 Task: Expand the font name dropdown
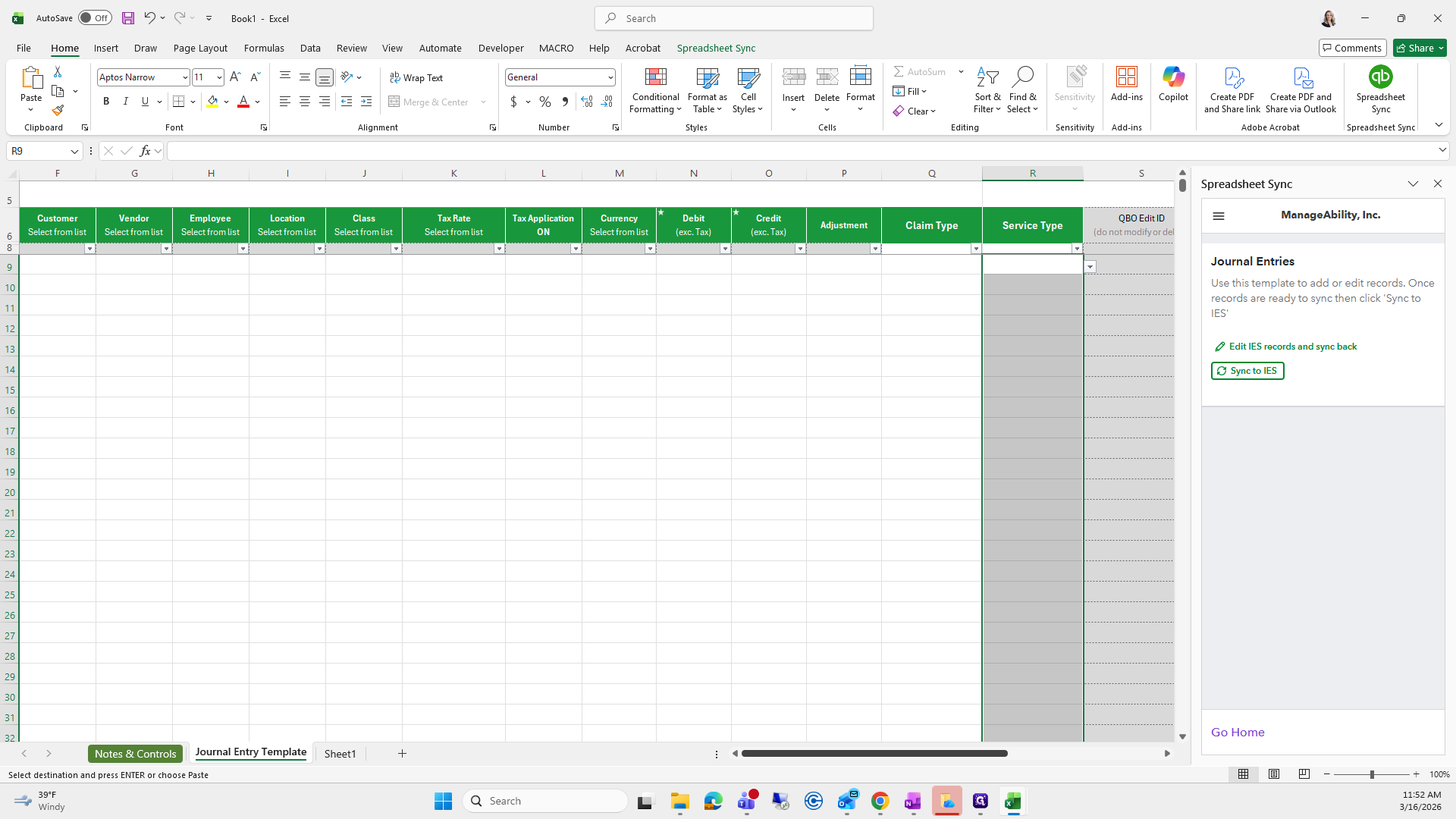coord(185,77)
